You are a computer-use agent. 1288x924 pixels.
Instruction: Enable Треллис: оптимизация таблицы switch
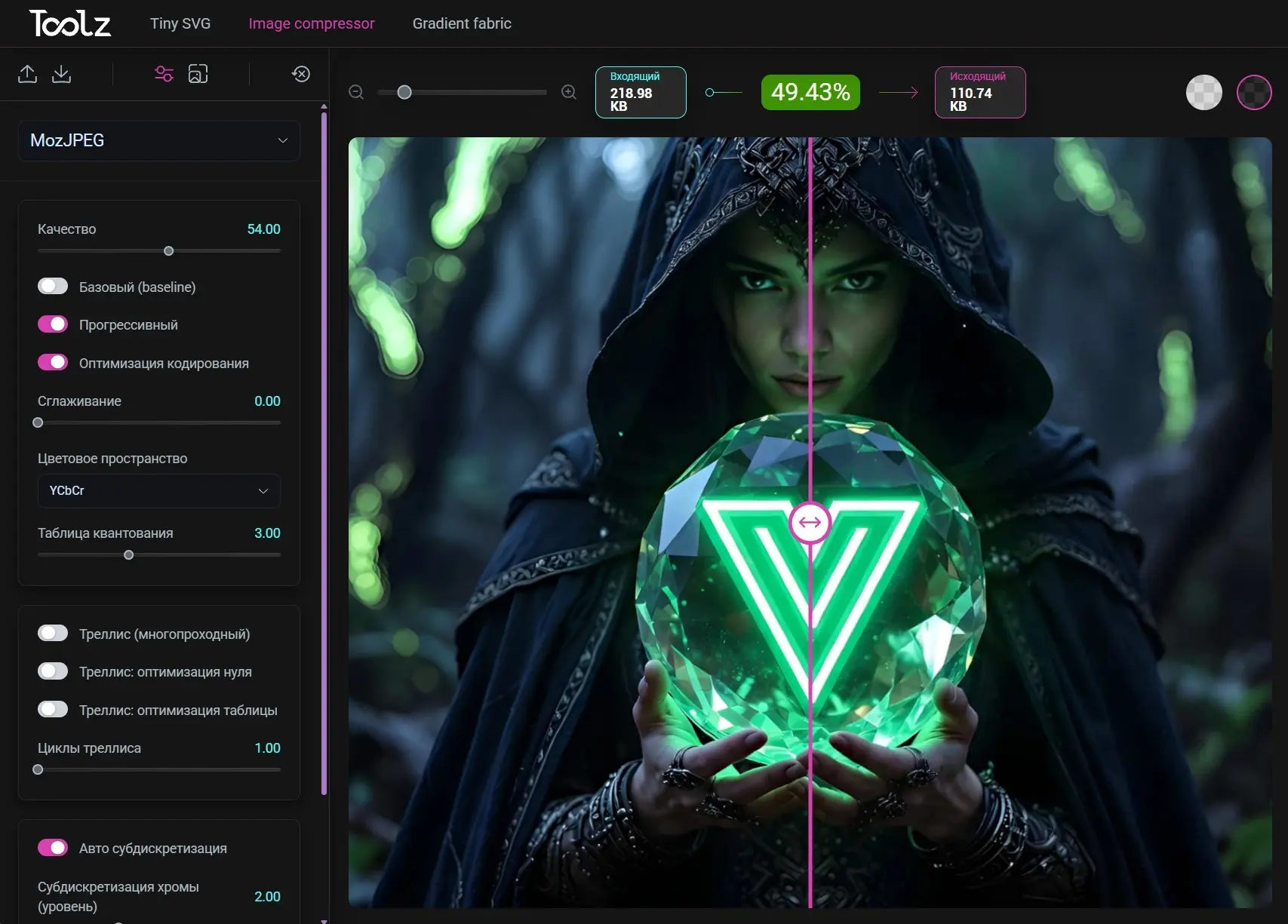[x=53, y=710]
